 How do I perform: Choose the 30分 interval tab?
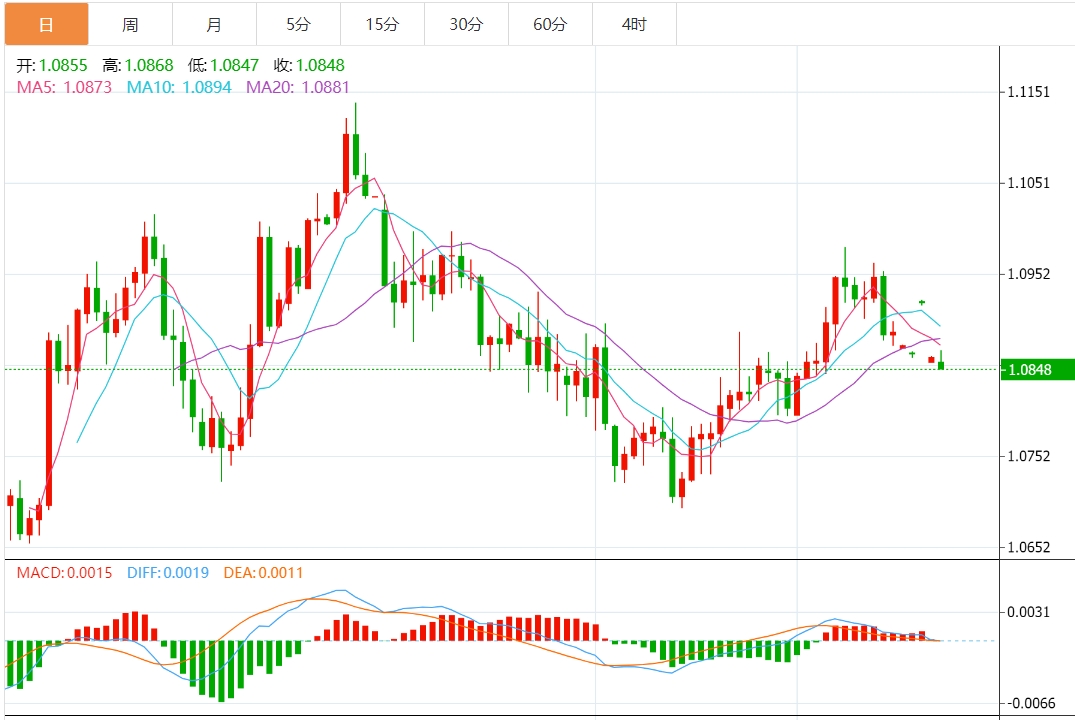click(466, 24)
